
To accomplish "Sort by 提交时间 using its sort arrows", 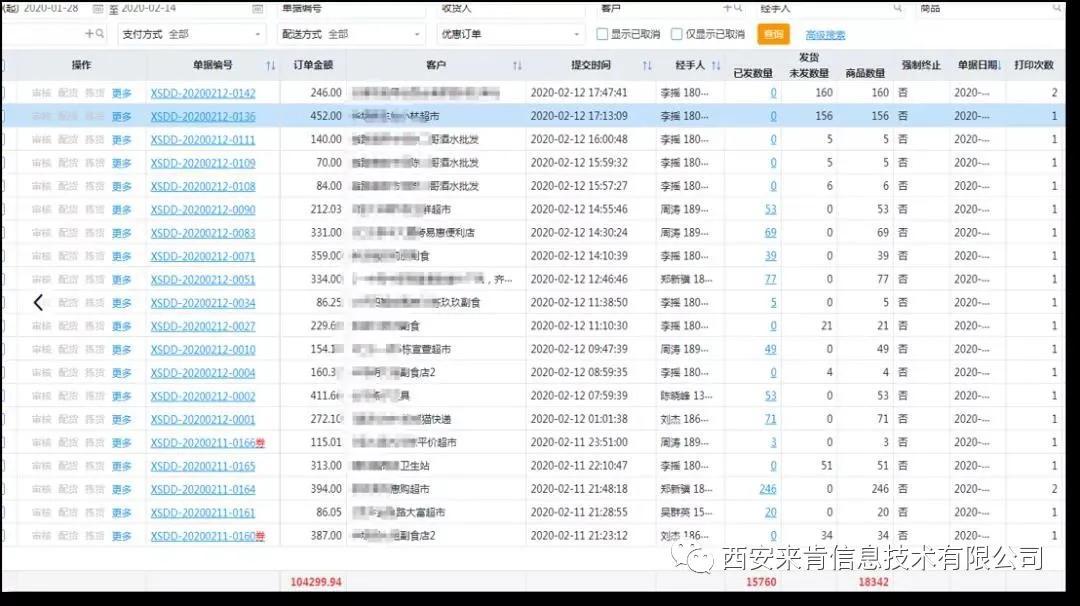I will click(x=646, y=67).
